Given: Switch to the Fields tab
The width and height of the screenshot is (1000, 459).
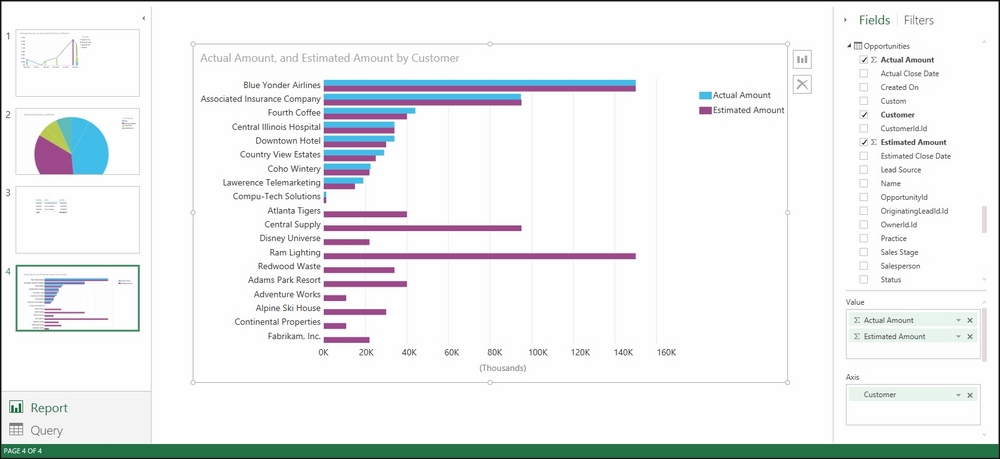Looking at the screenshot, I should [x=874, y=20].
